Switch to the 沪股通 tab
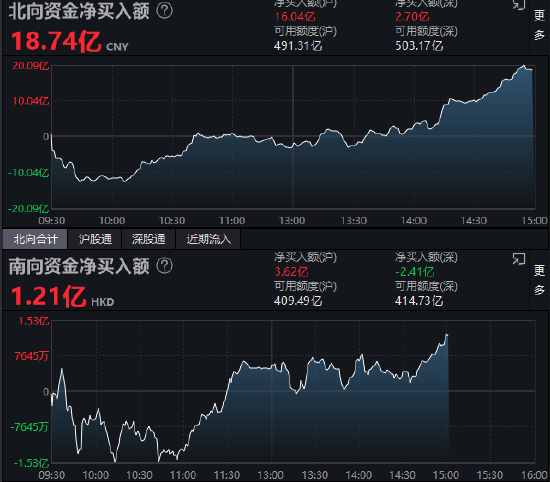 click(95, 239)
